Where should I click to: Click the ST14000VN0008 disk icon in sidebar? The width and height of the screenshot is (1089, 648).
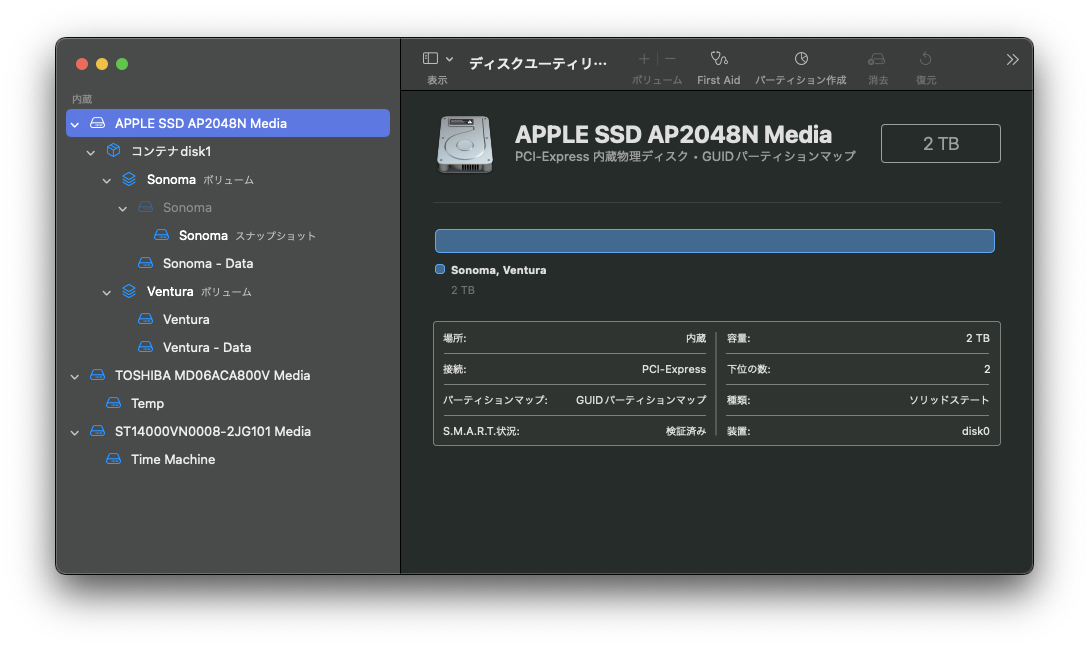tap(98, 431)
